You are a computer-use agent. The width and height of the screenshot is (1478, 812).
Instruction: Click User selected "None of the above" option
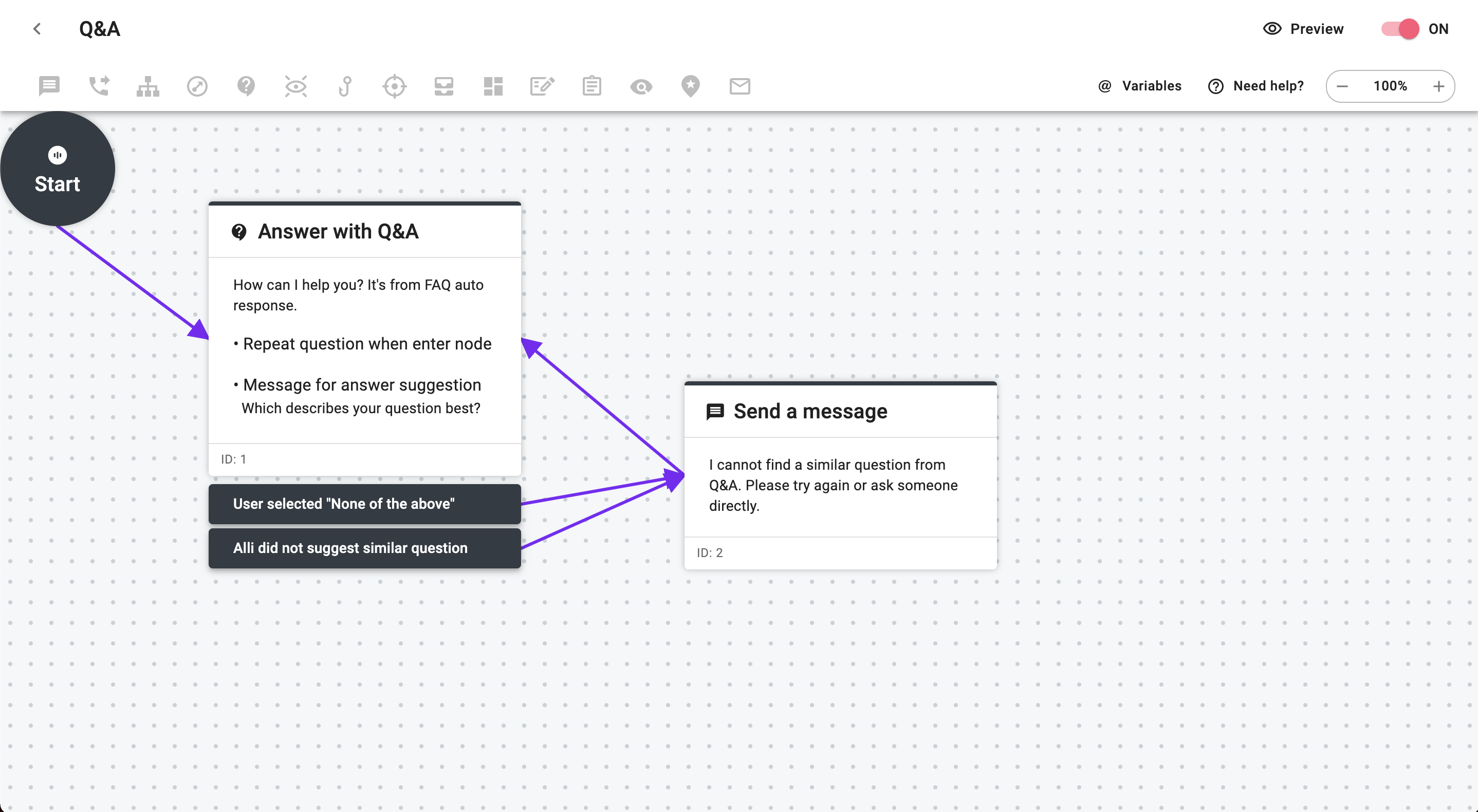point(364,503)
